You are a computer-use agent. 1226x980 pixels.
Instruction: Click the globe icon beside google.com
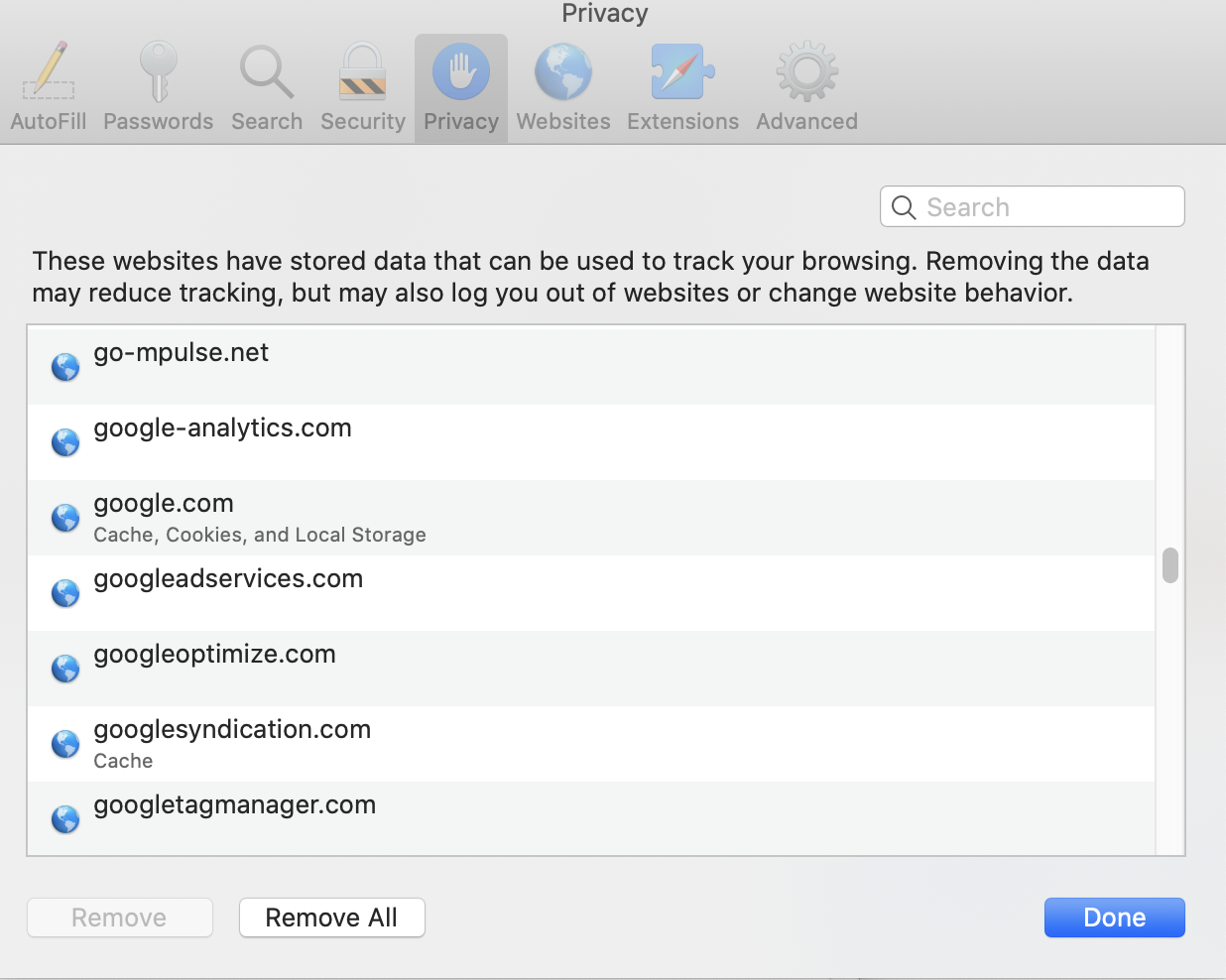click(65, 518)
